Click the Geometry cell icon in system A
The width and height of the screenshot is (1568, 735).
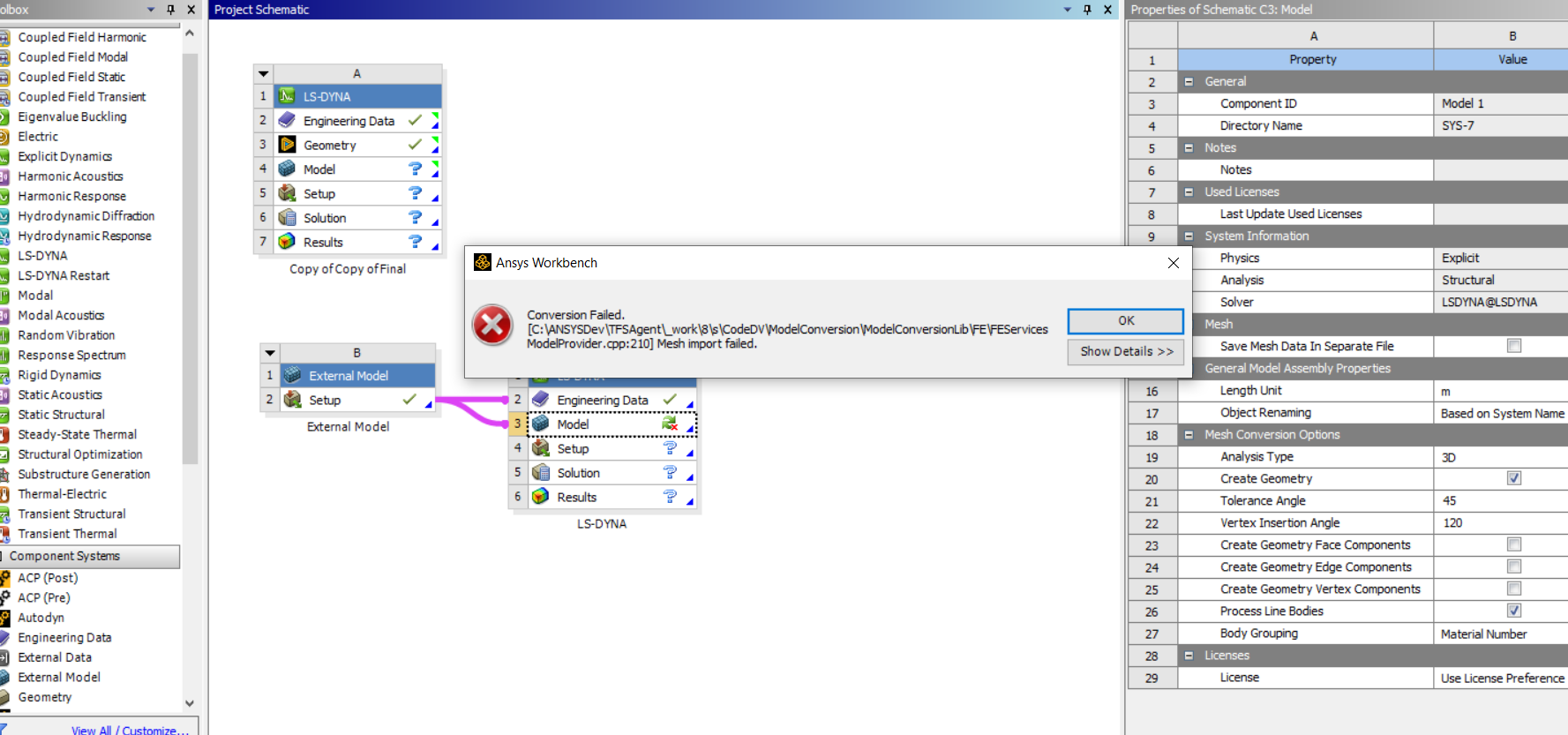click(287, 145)
